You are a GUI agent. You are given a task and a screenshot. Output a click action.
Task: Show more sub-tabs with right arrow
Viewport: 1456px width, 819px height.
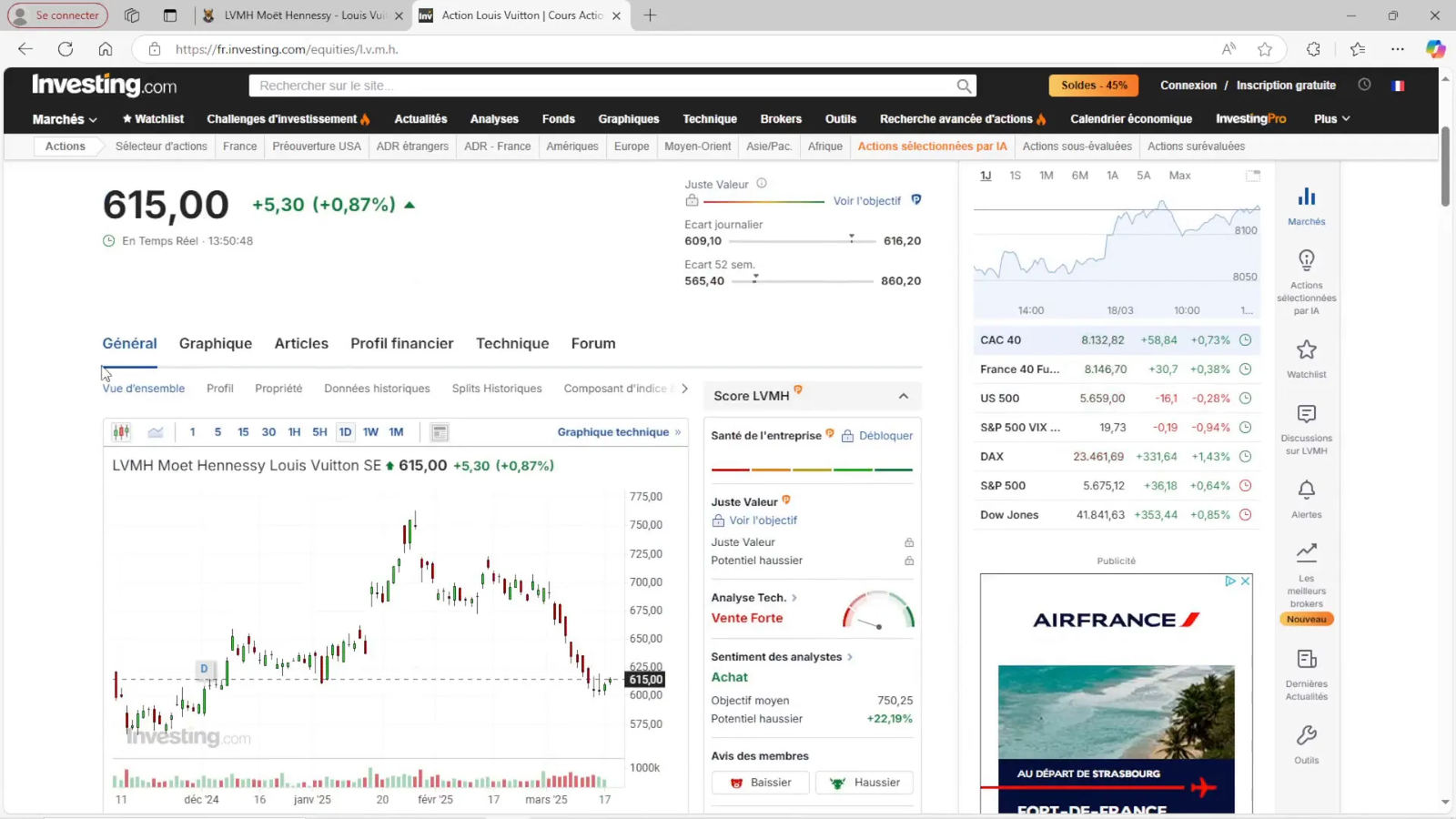(684, 389)
